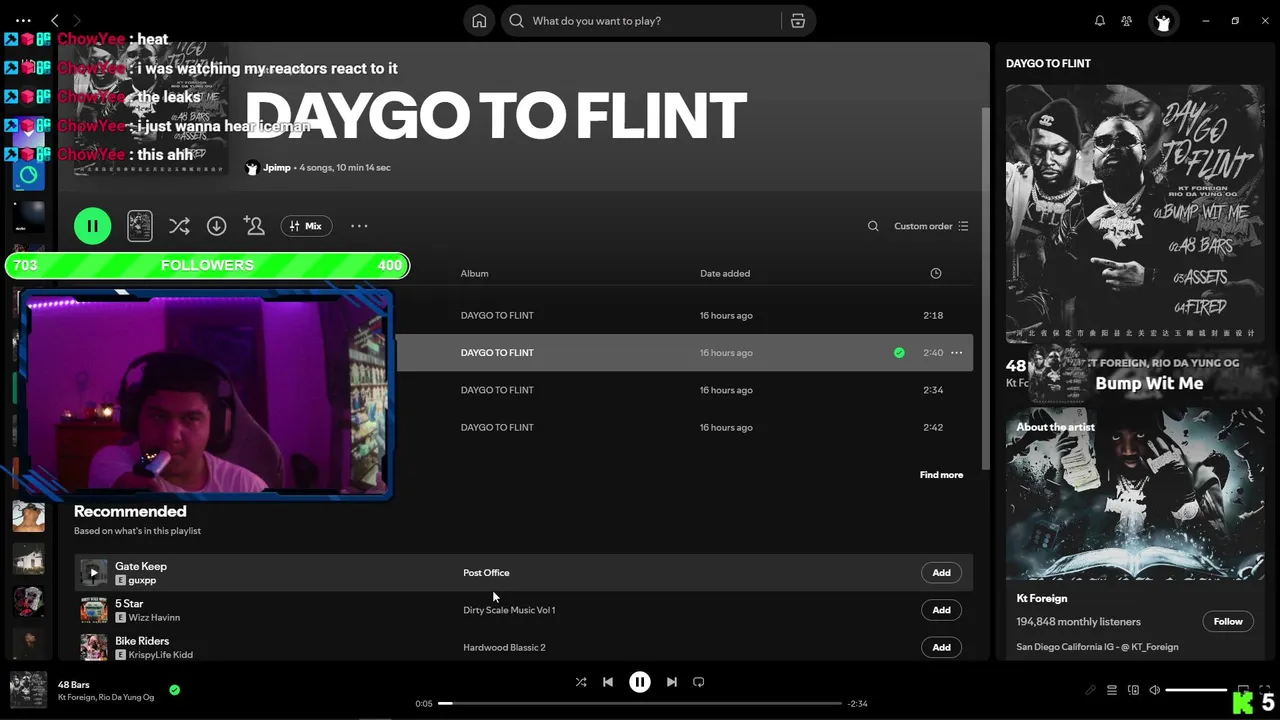Skip to the next track
The height and width of the screenshot is (720, 1280).
point(672,682)
